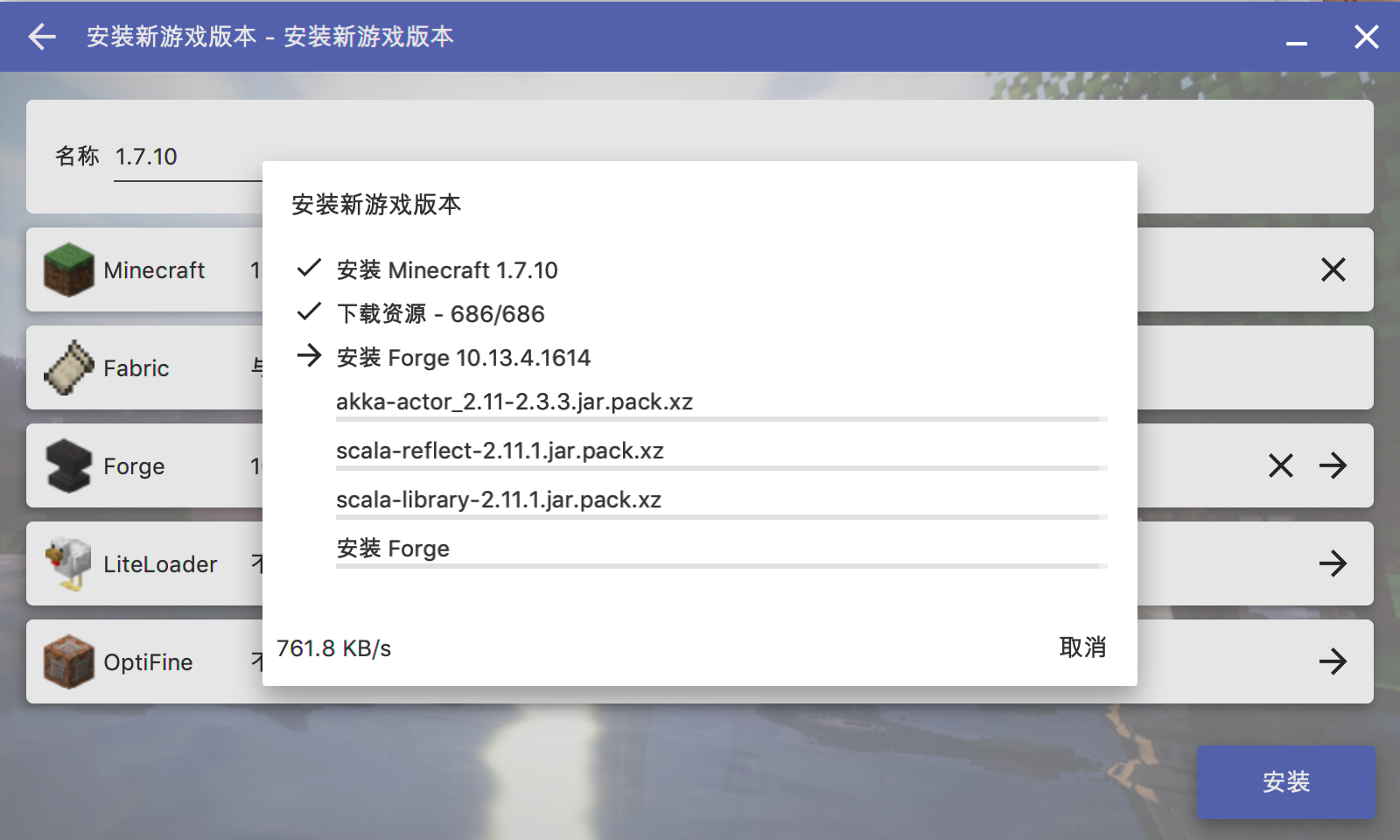
Task: Open Forge version list arrow
Action: 1333,465
